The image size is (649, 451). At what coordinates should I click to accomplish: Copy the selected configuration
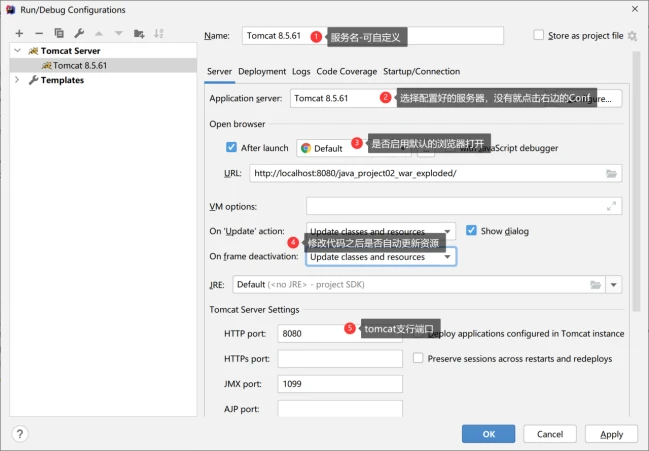(59, 33)
